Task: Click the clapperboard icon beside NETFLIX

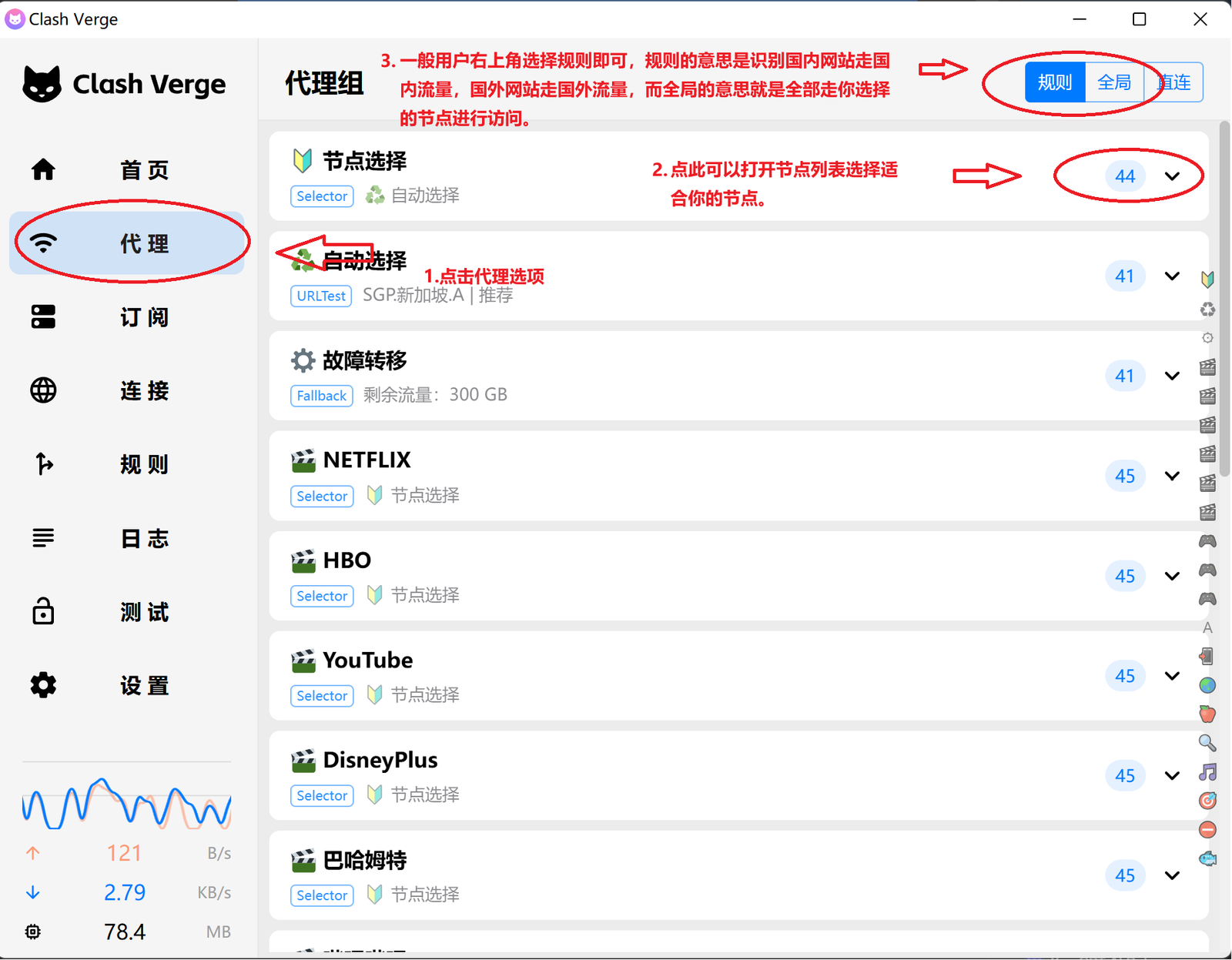Action: 303,460
